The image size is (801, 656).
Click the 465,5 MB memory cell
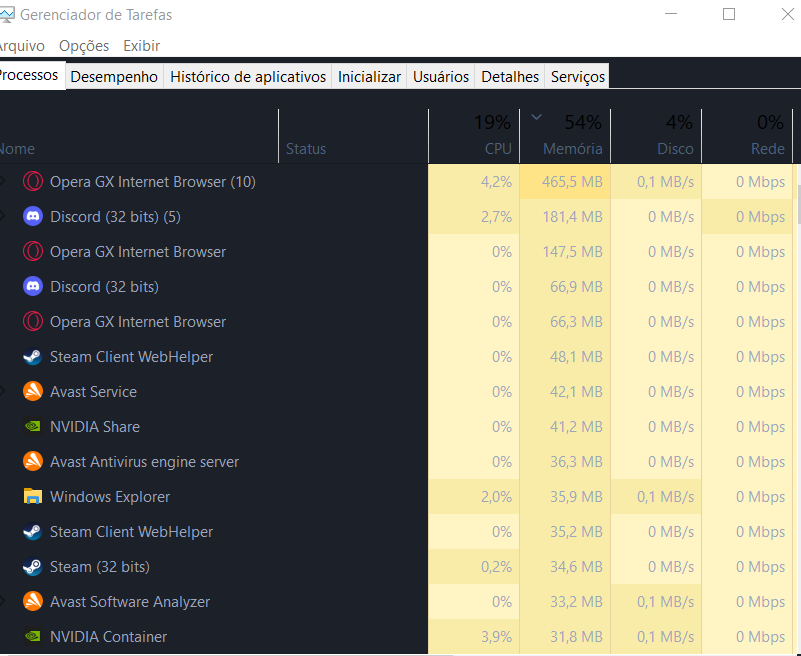[565, 181]
